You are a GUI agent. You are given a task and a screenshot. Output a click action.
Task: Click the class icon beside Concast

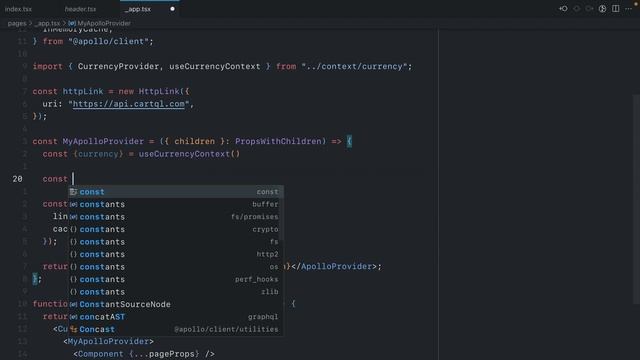(73, 329)
